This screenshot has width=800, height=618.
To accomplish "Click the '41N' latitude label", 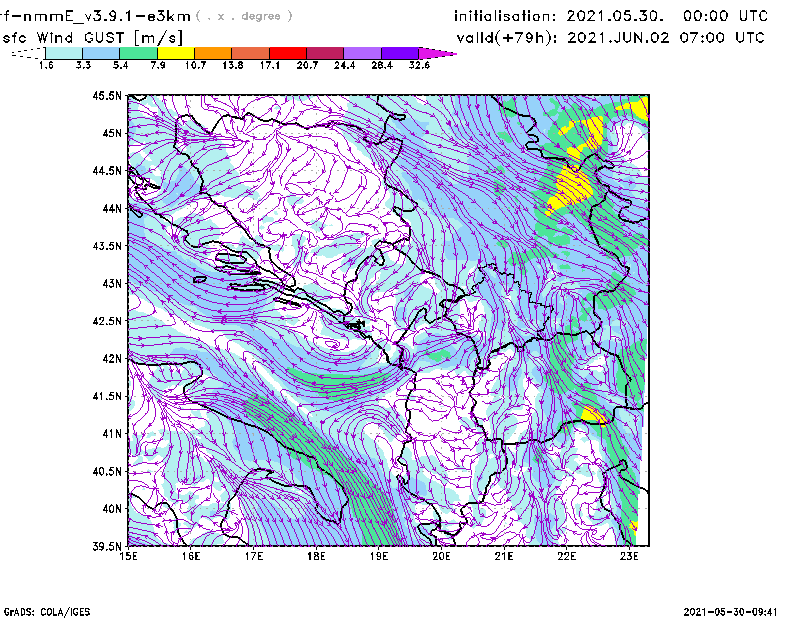I will click(112, 434).
